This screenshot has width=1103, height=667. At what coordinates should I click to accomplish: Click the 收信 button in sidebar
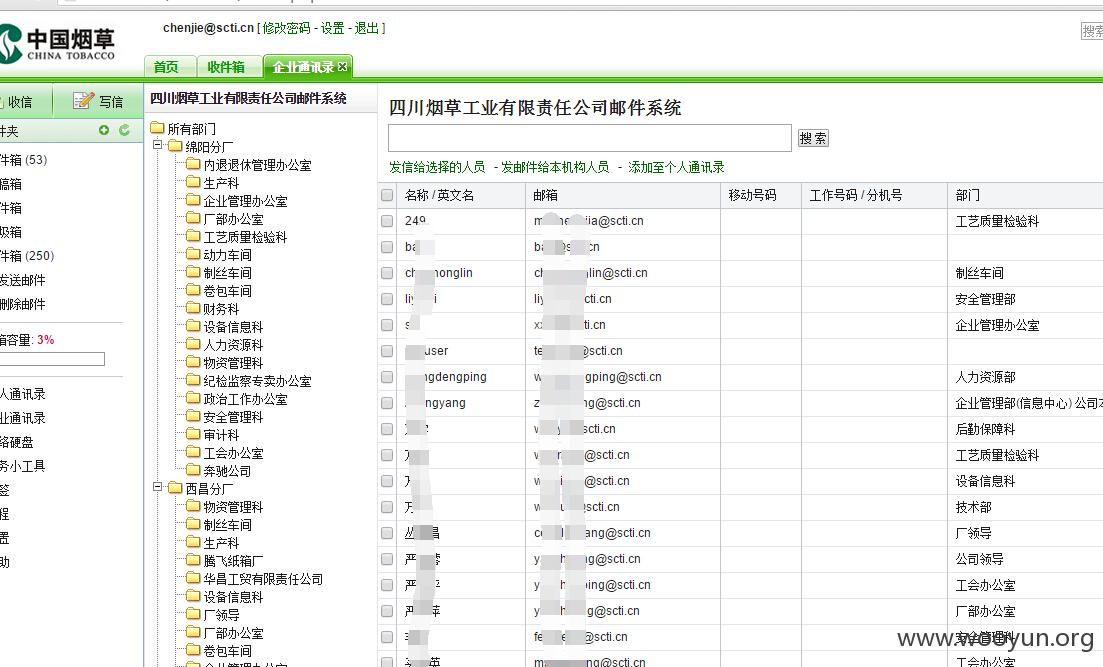(21, 102)
